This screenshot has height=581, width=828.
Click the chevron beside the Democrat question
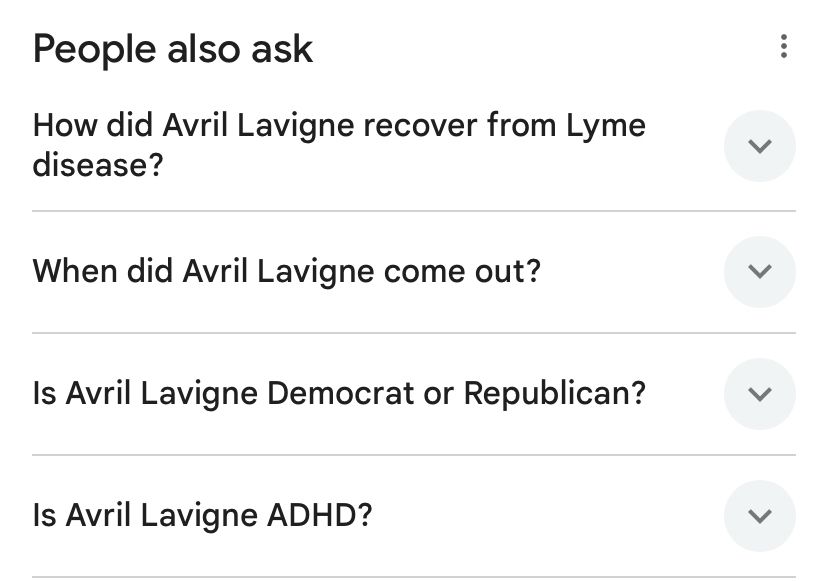coord(760,394)
